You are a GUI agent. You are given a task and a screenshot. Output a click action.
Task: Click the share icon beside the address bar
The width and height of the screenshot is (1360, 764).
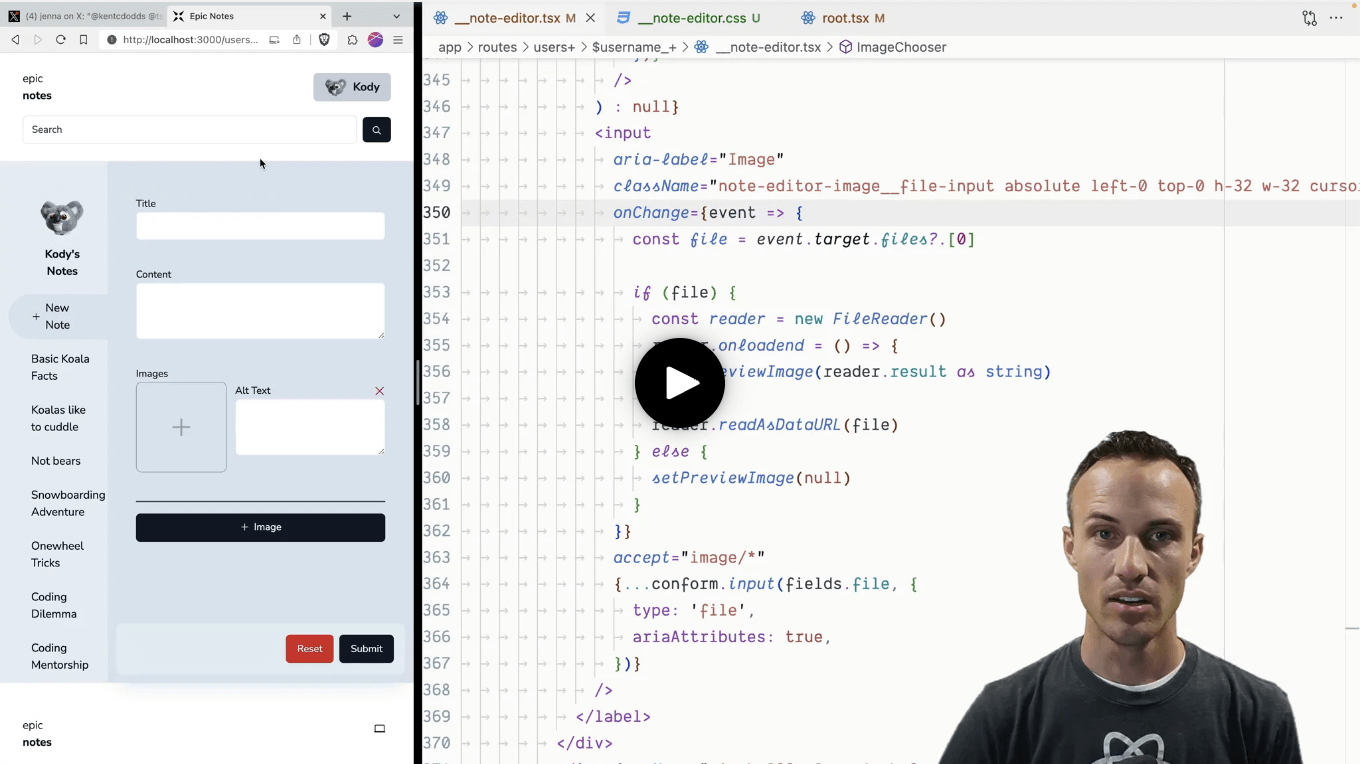pyautogui.click(x=297, y=40)
